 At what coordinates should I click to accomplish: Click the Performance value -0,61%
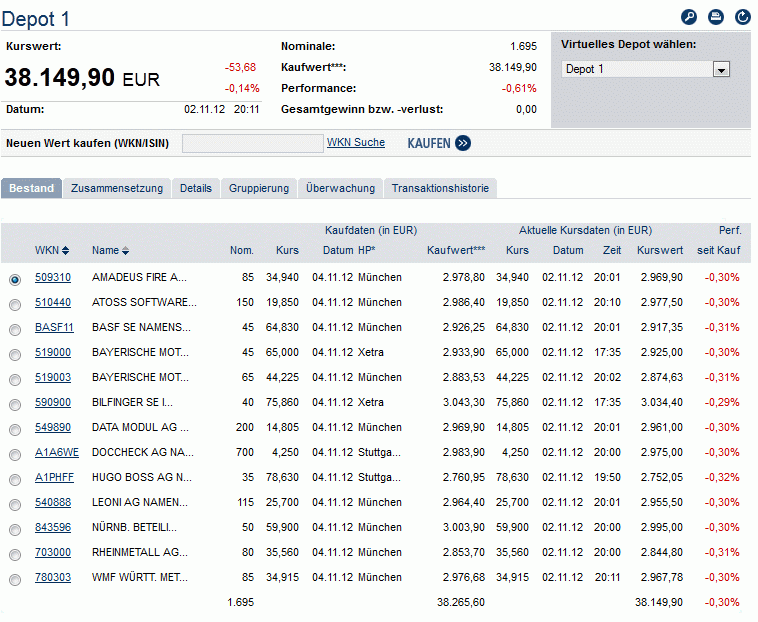[519, 88]
